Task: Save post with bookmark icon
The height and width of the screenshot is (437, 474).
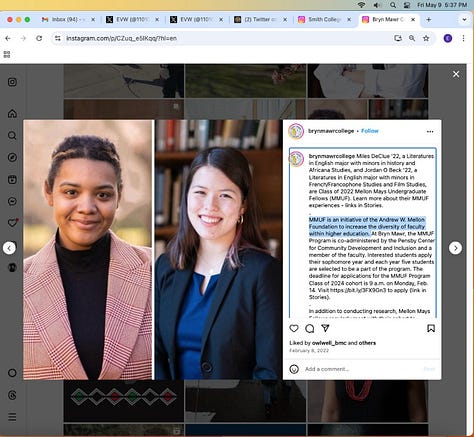Action: (x=431, y=328)
